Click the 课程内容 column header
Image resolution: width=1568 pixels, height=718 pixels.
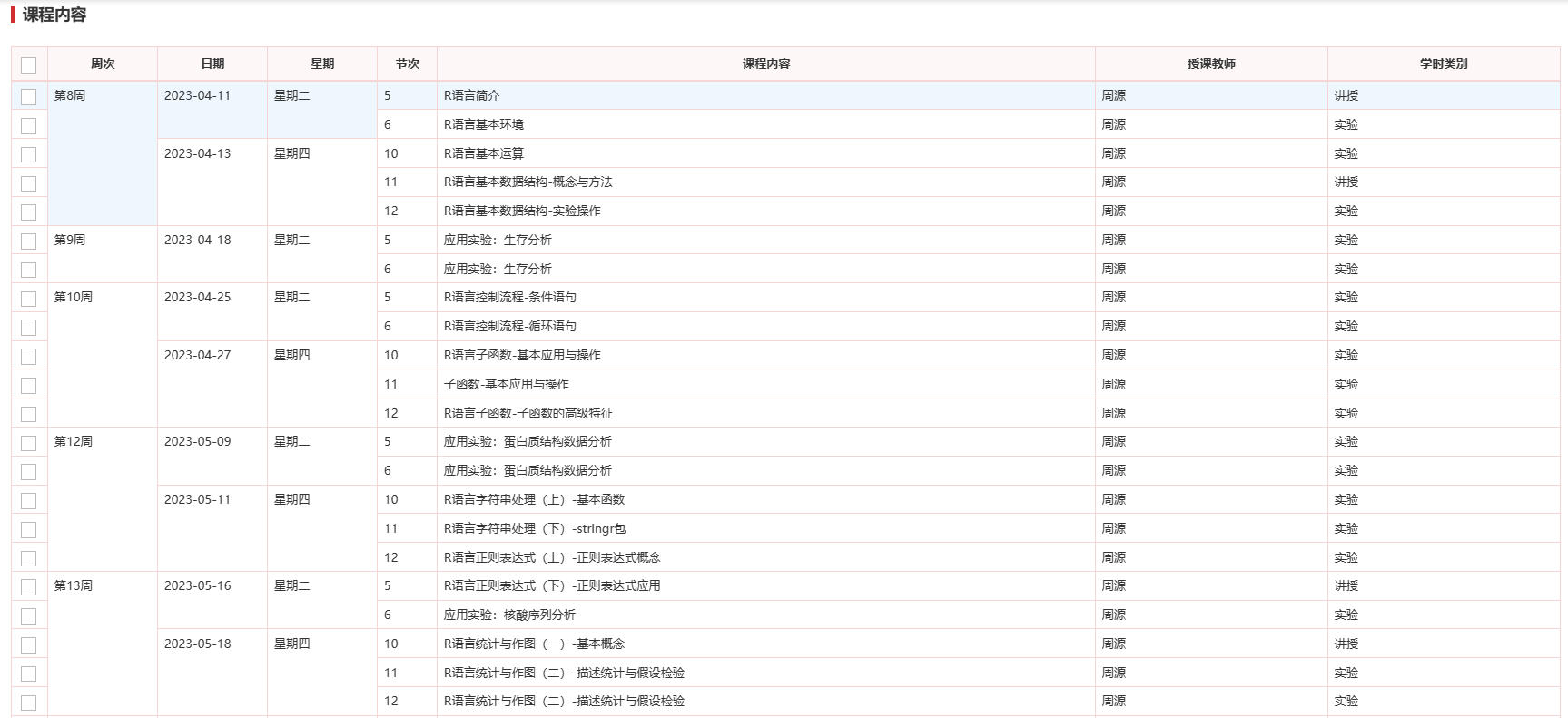765,64
